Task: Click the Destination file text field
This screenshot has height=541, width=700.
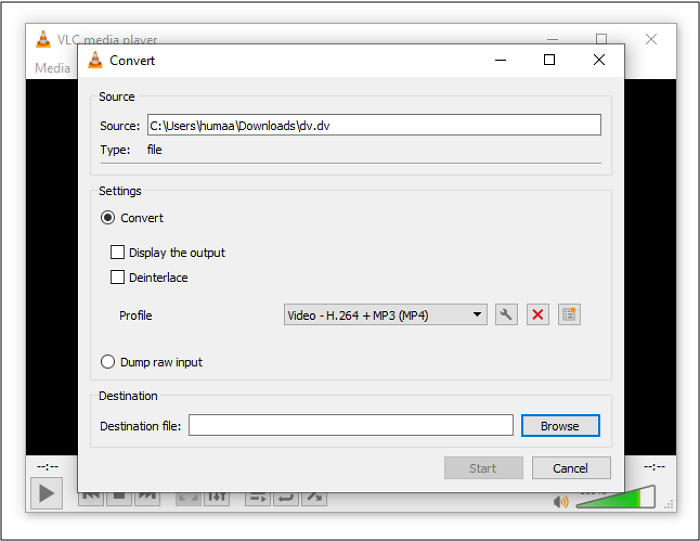Action: pyautogui.click(x=350, y=426)
